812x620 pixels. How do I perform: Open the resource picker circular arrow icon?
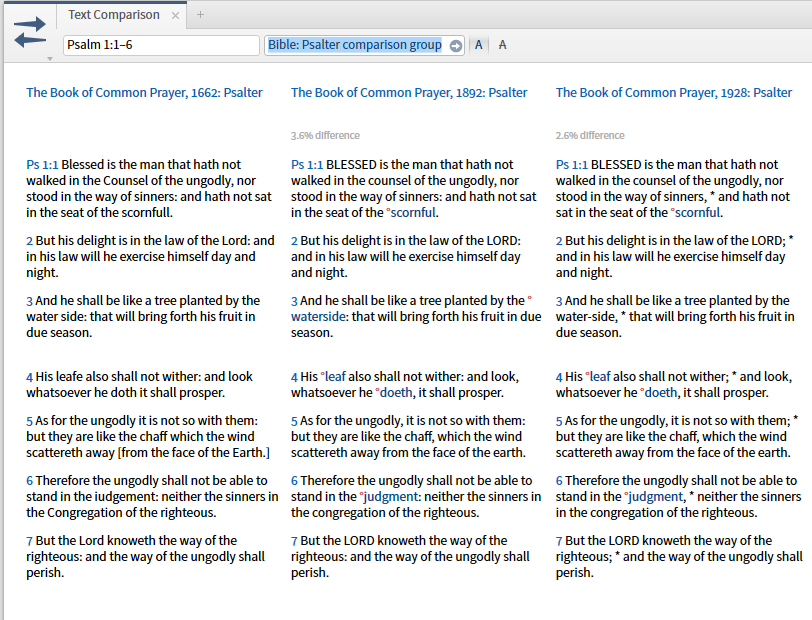pyautogui.click(x=456, y=45)
